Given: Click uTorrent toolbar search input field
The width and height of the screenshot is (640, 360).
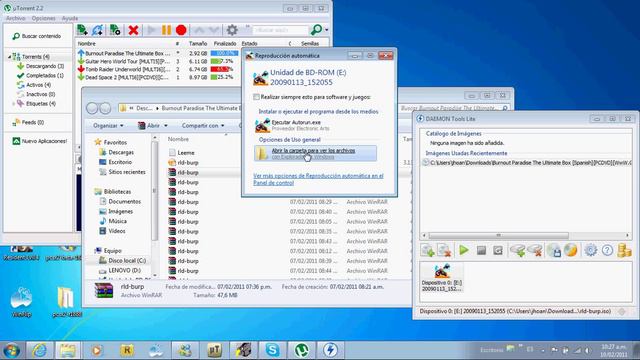Looking at the screenshot, I should click(280, 30).
